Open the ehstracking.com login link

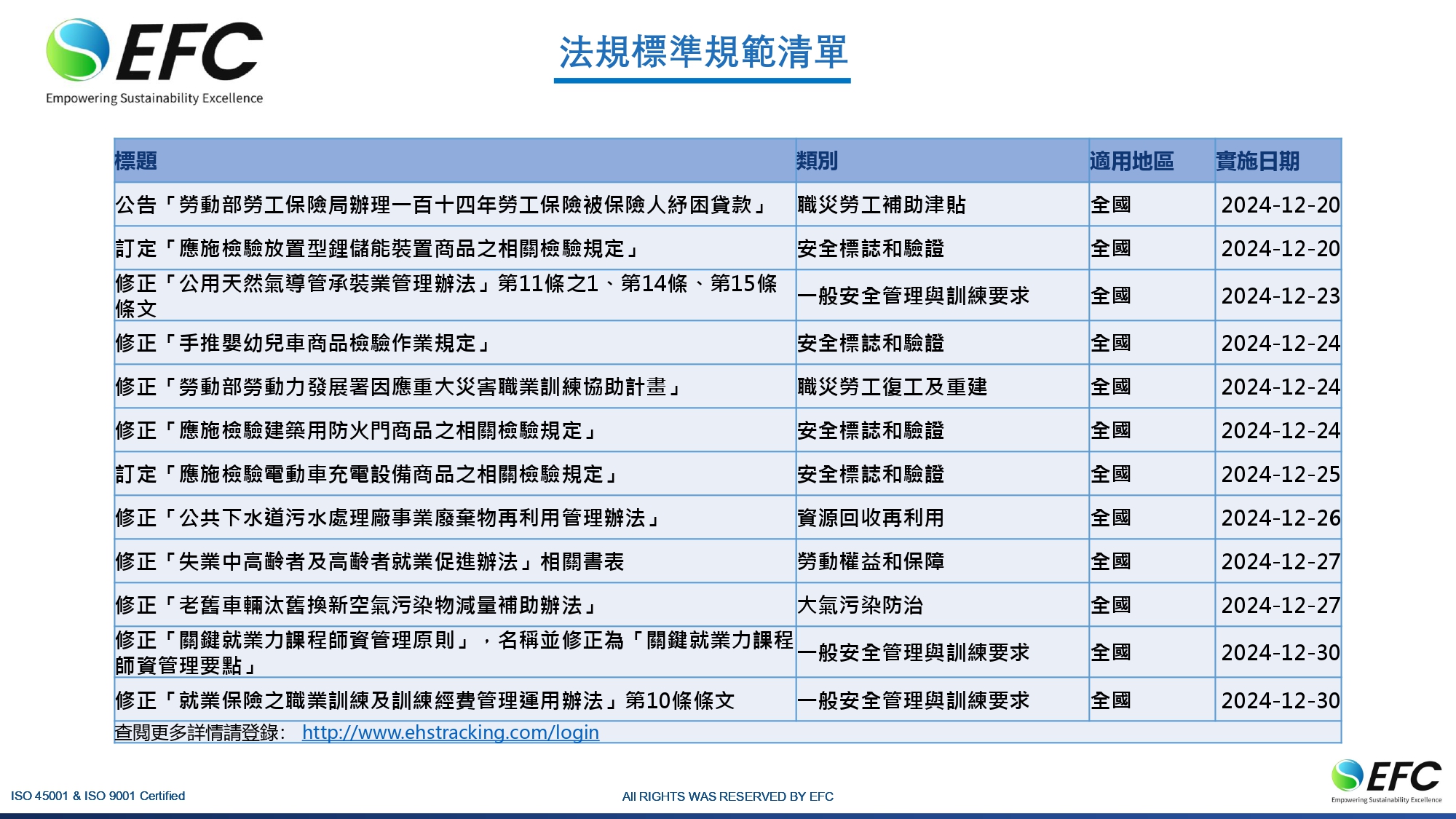coord(450,732)
